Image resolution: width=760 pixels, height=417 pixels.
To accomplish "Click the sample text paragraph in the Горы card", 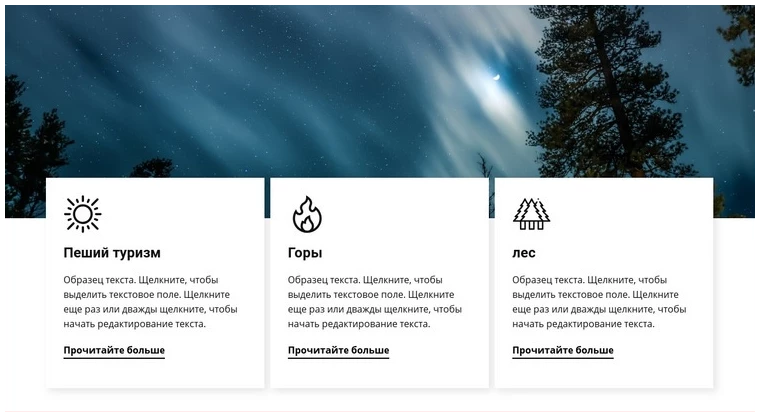I will (x=375, y=302).
